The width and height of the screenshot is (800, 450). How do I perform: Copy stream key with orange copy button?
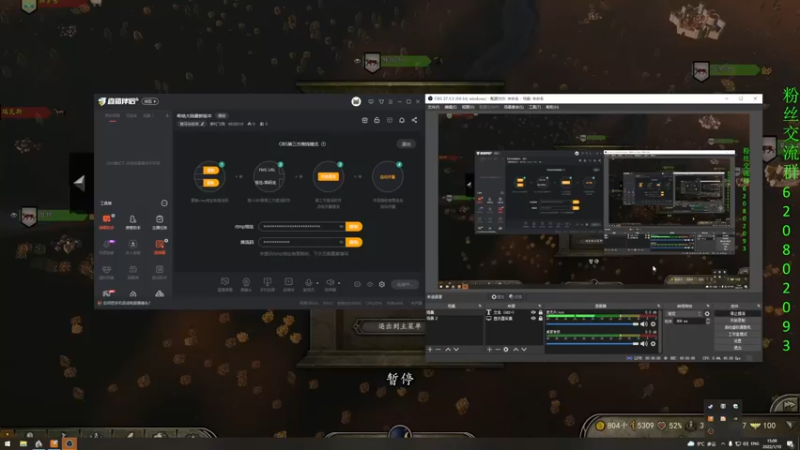point(354,242)
